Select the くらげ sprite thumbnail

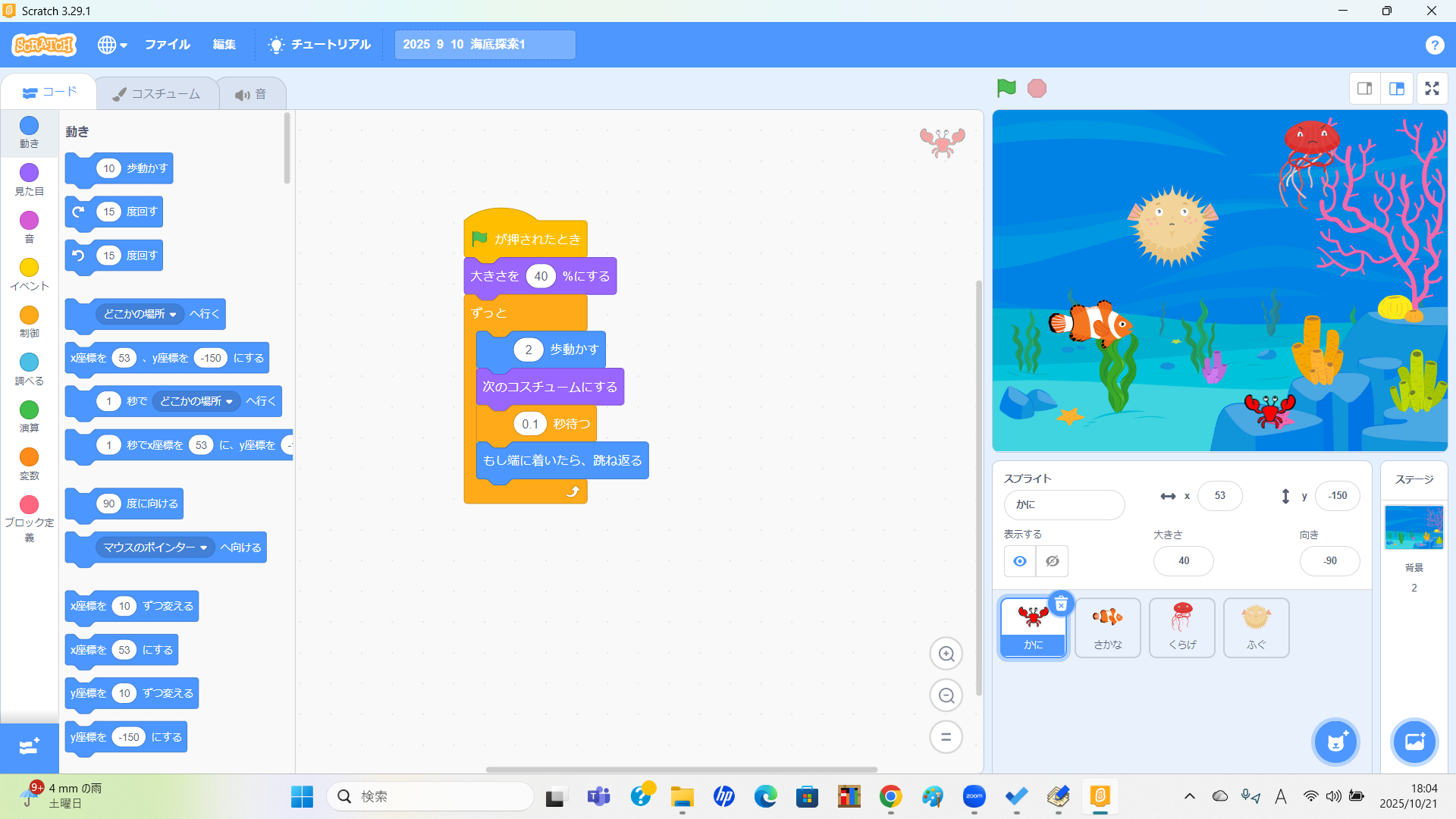point(1181,627)
